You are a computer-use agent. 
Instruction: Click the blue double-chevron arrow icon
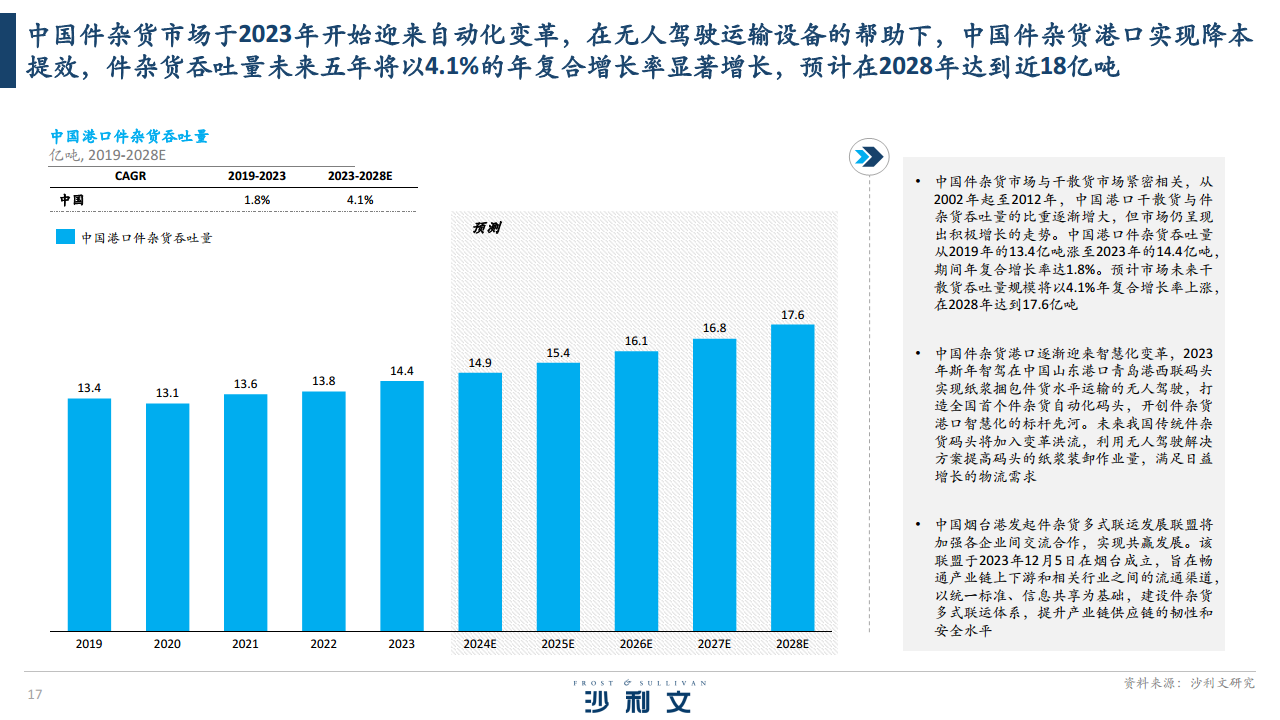point(868,157)
